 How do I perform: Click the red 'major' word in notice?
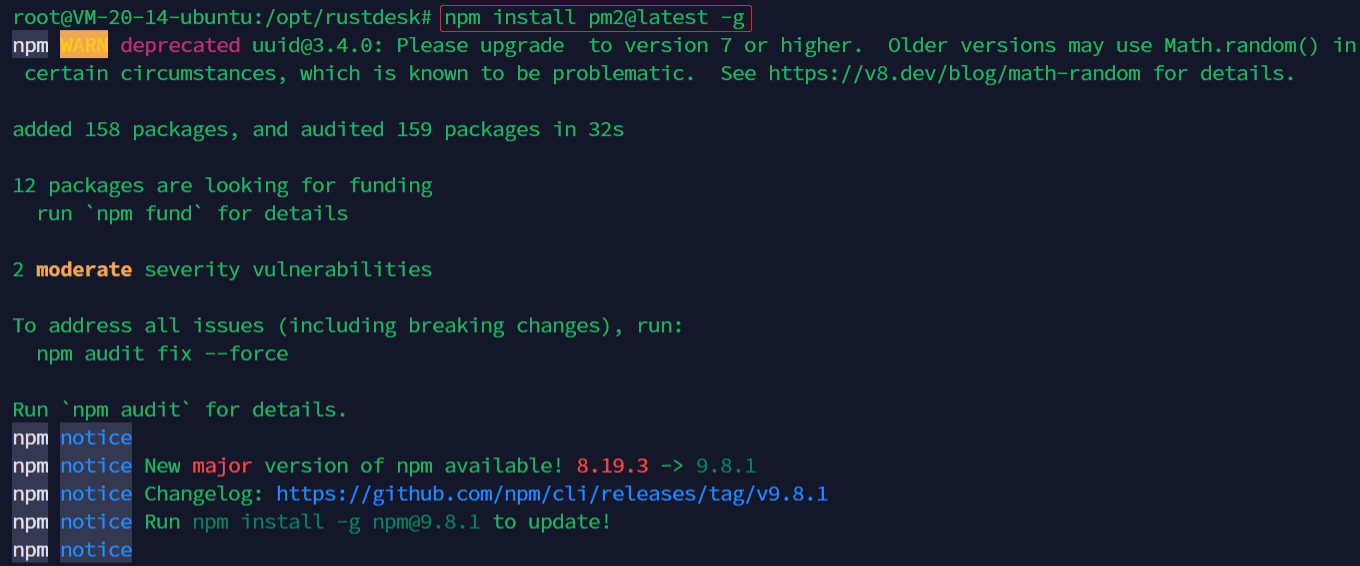pyautogui.click(x=222, y=466)
